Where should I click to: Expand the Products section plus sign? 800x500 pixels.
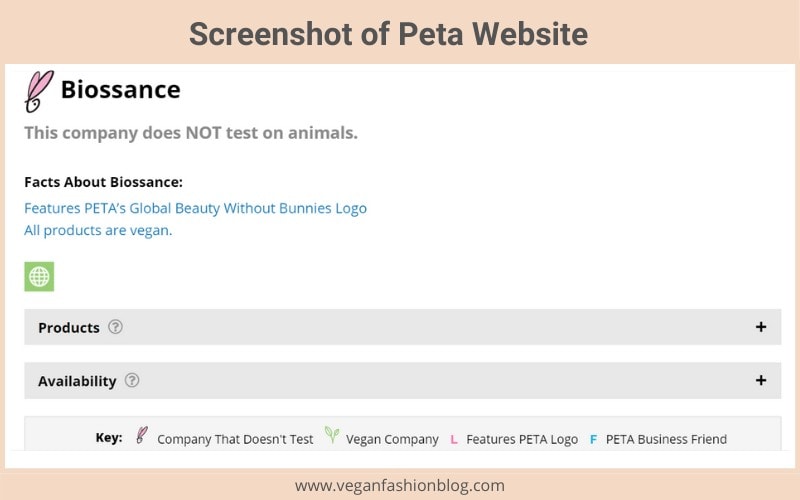pyautogui.click(x=761, y=327)
